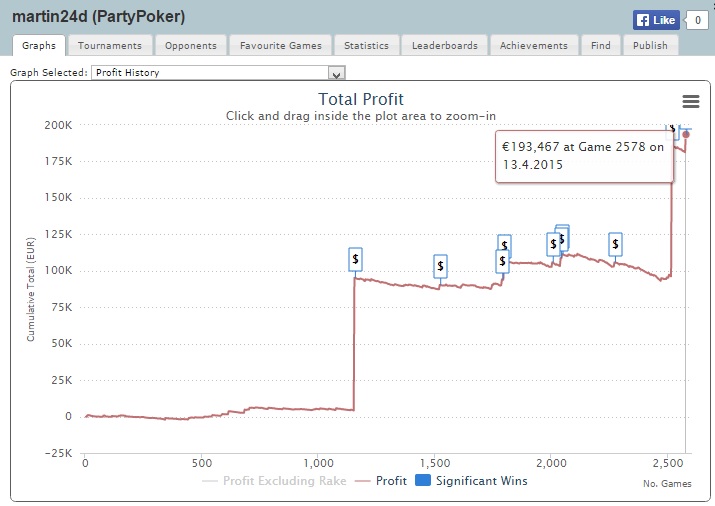The image size is (715, 506).
Task: Click the martin24d (PartyPoker) player heading
Action: (x=98, y=17)
